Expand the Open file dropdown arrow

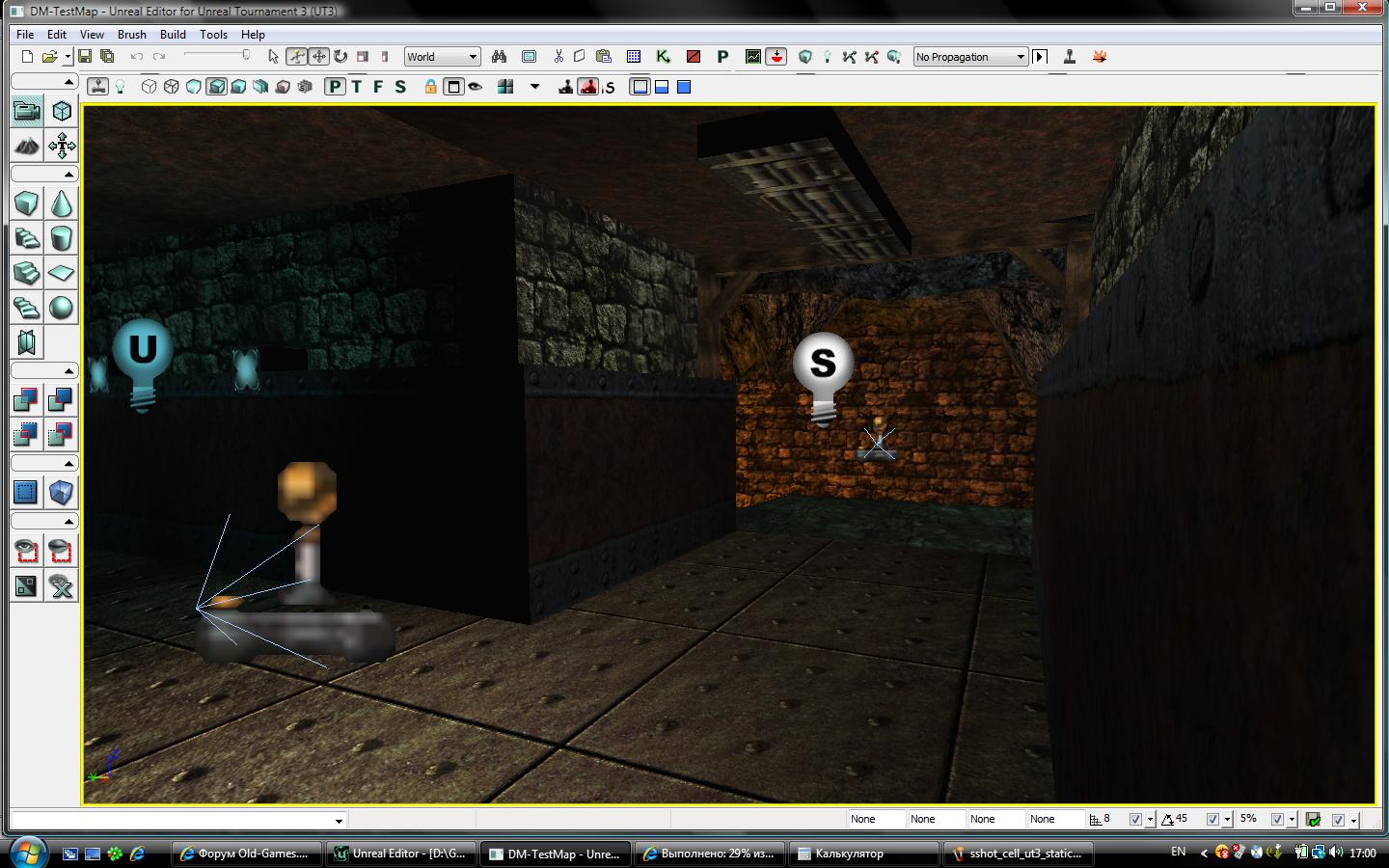(x=68, y=57)
